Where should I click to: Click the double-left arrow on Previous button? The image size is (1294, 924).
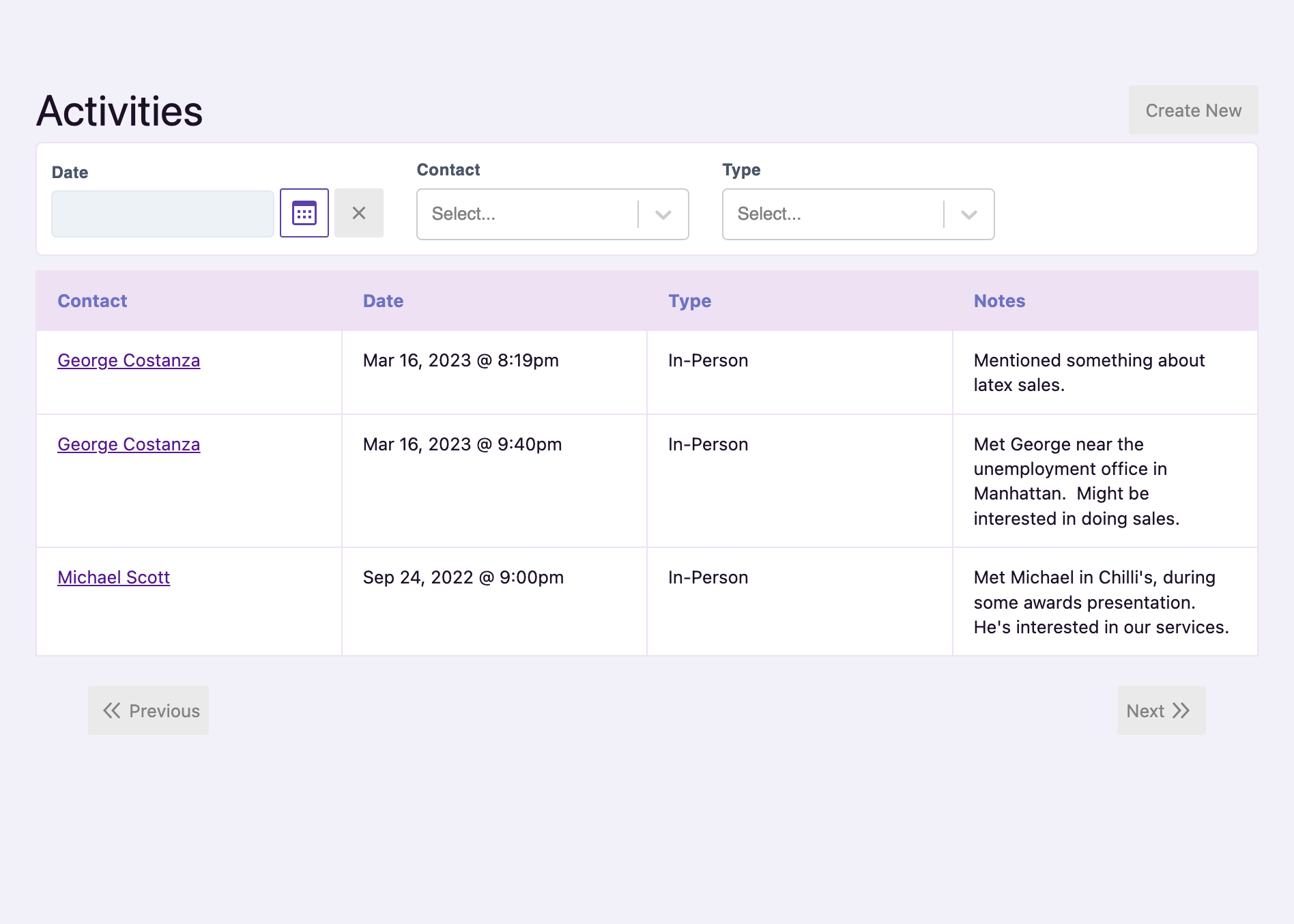tap(112, 710)
